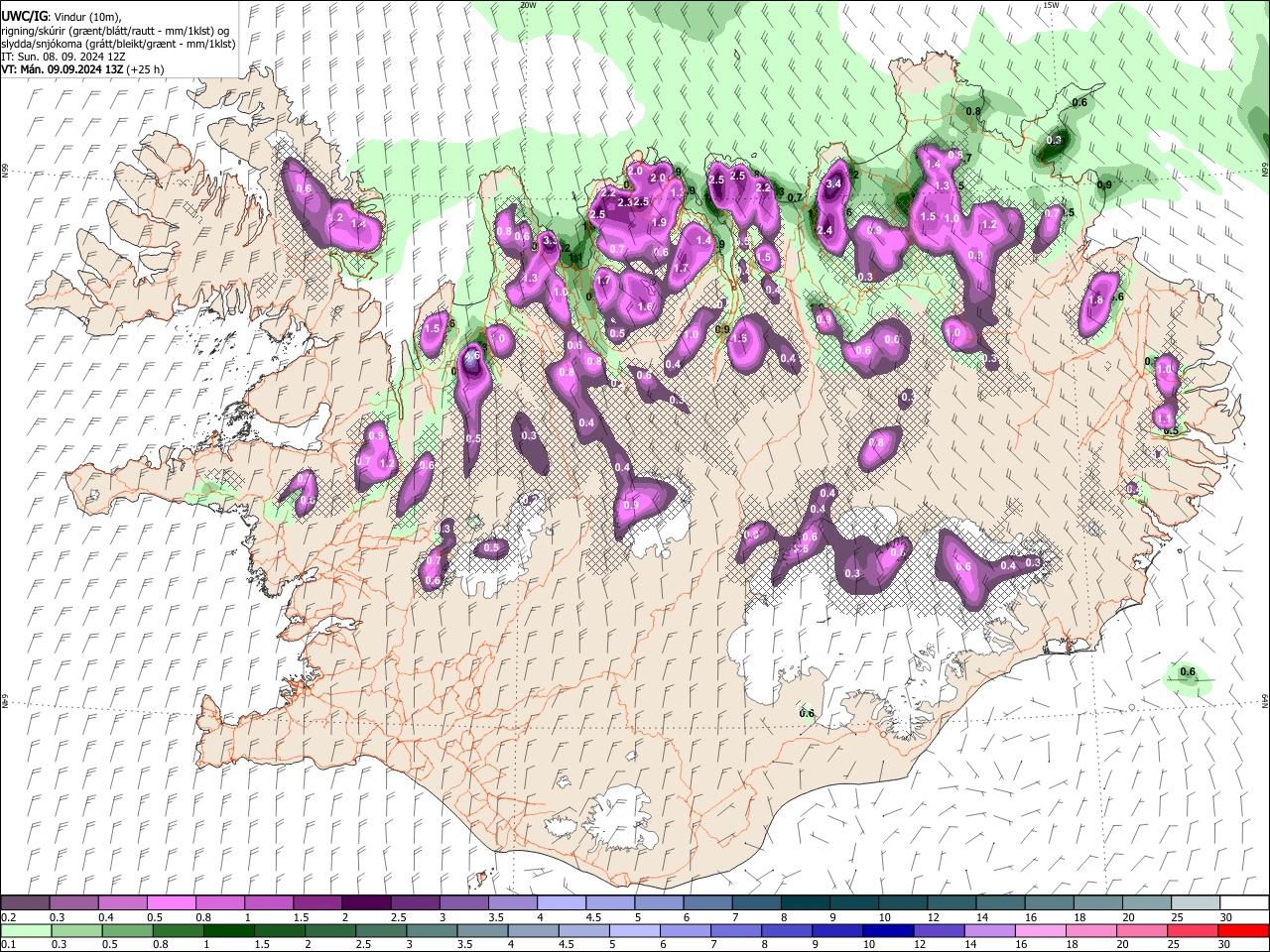Pick the pale green 0.1–0.3 rain swatch
The height and width of the screenshot is (952, 1270).
(x=25, y=930)
